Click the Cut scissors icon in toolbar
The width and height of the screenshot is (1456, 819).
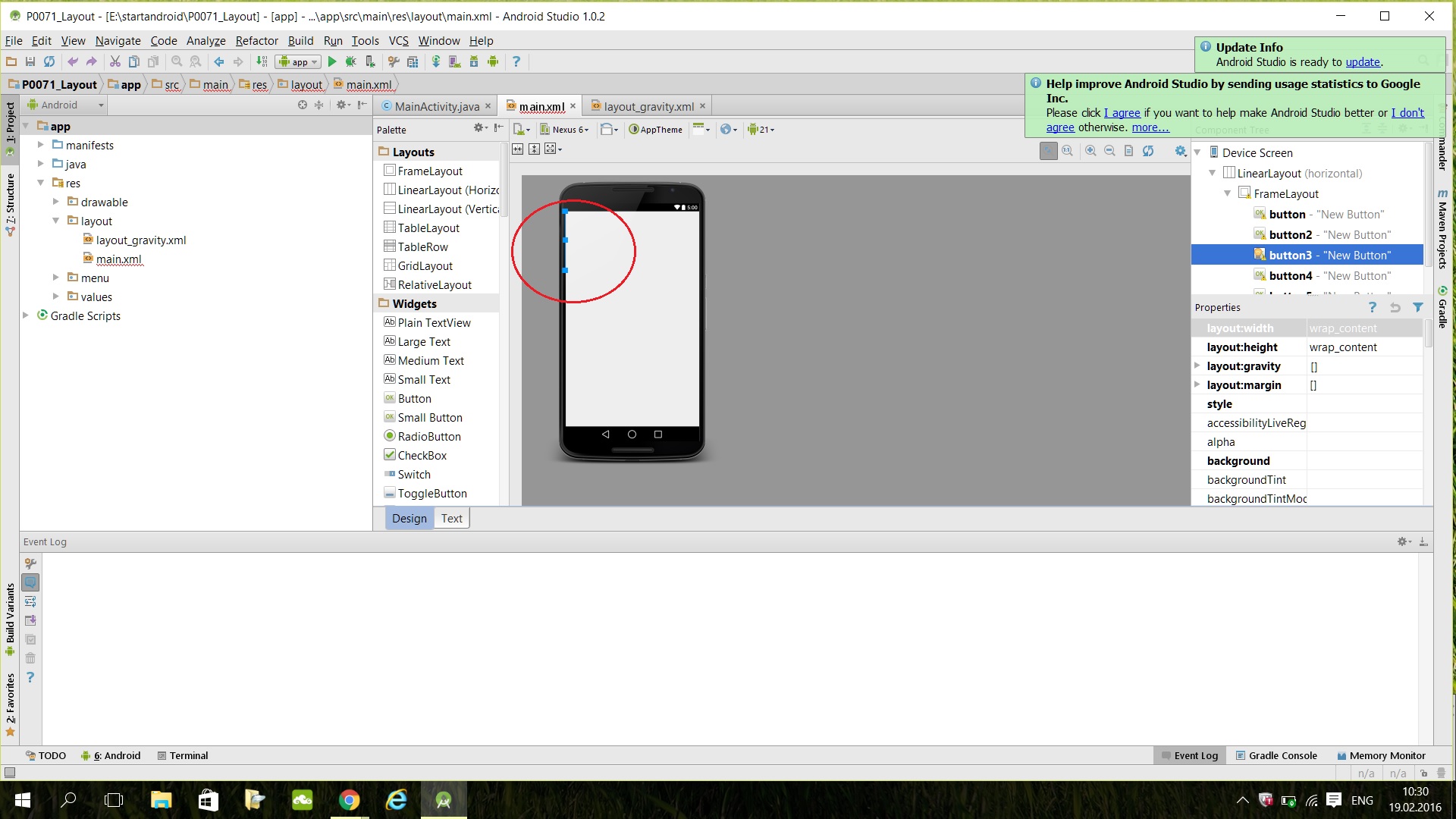click(x=115, y=62)
